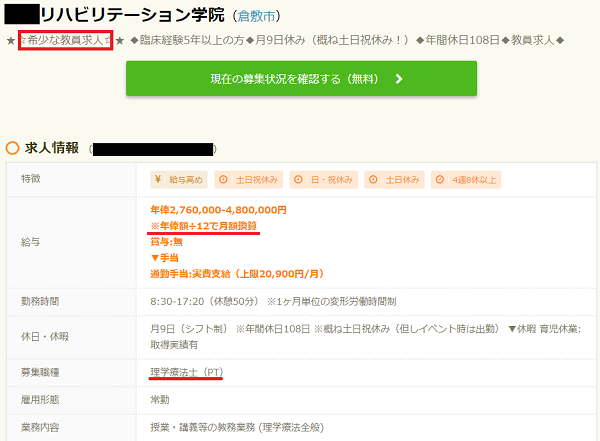600x441 pixels.
Task: Click the yen icon in 給与高め tag
Action: [159, 179]
